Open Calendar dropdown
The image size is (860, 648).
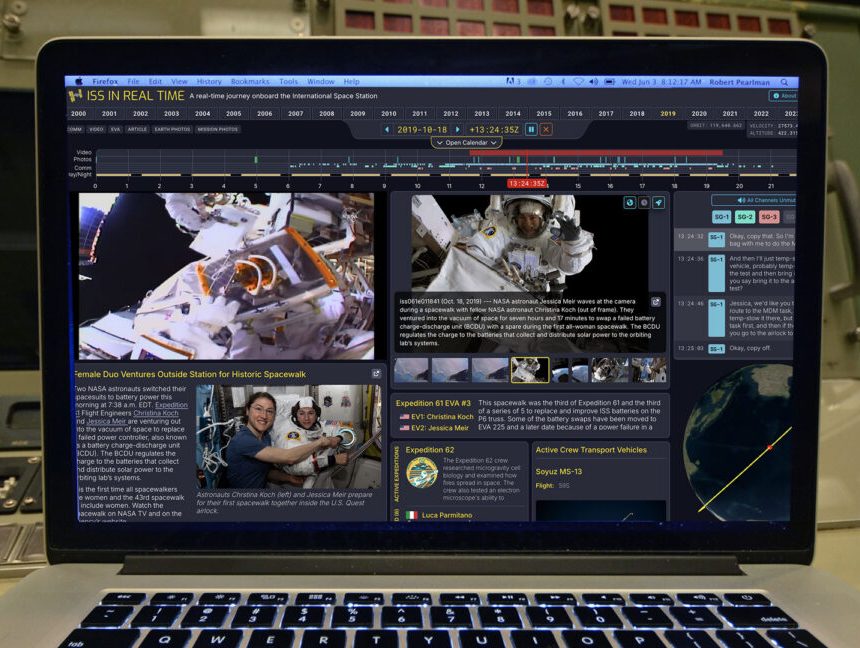(466, 141)
